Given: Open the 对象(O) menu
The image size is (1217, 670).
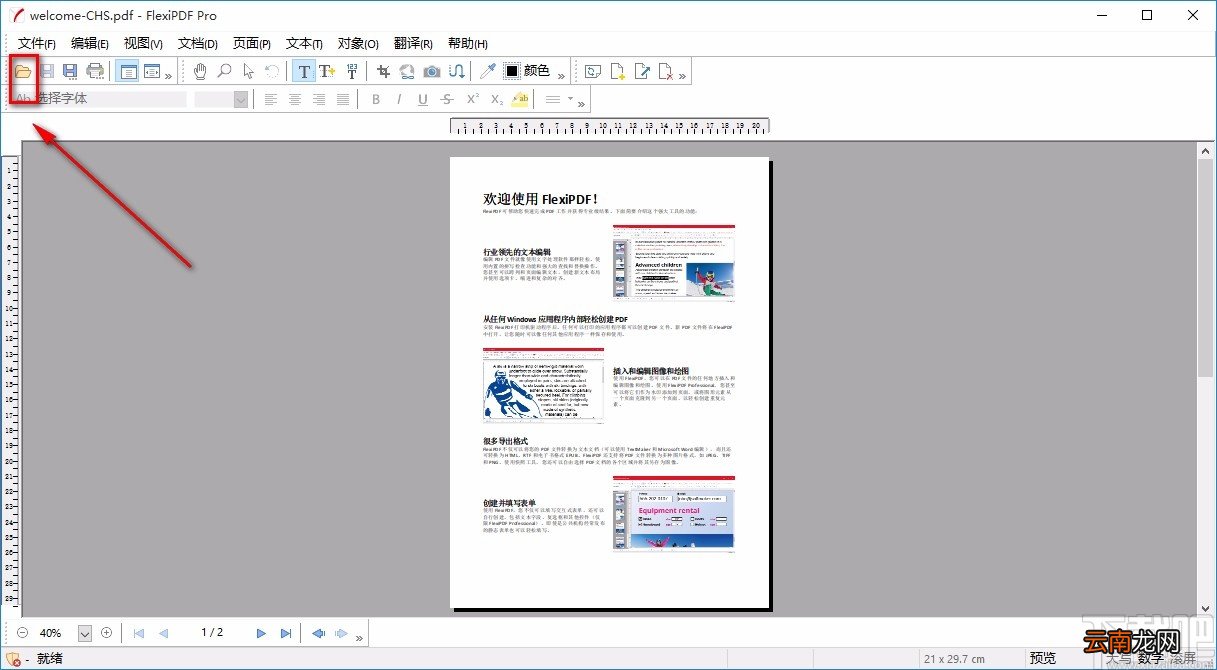Looking at the screenshot, I should click(358, 43).
